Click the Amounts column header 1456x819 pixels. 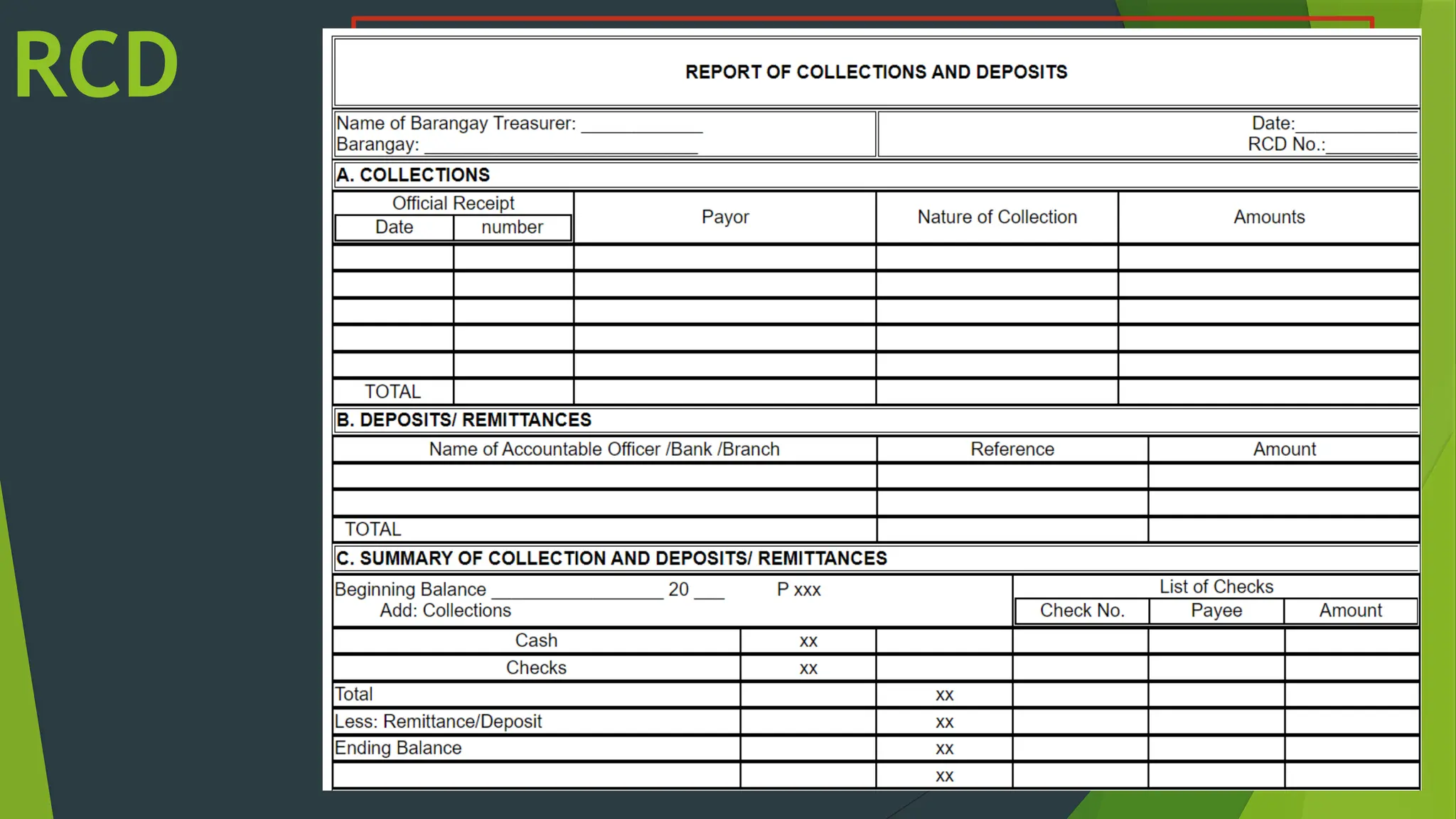click(1269, 217)
